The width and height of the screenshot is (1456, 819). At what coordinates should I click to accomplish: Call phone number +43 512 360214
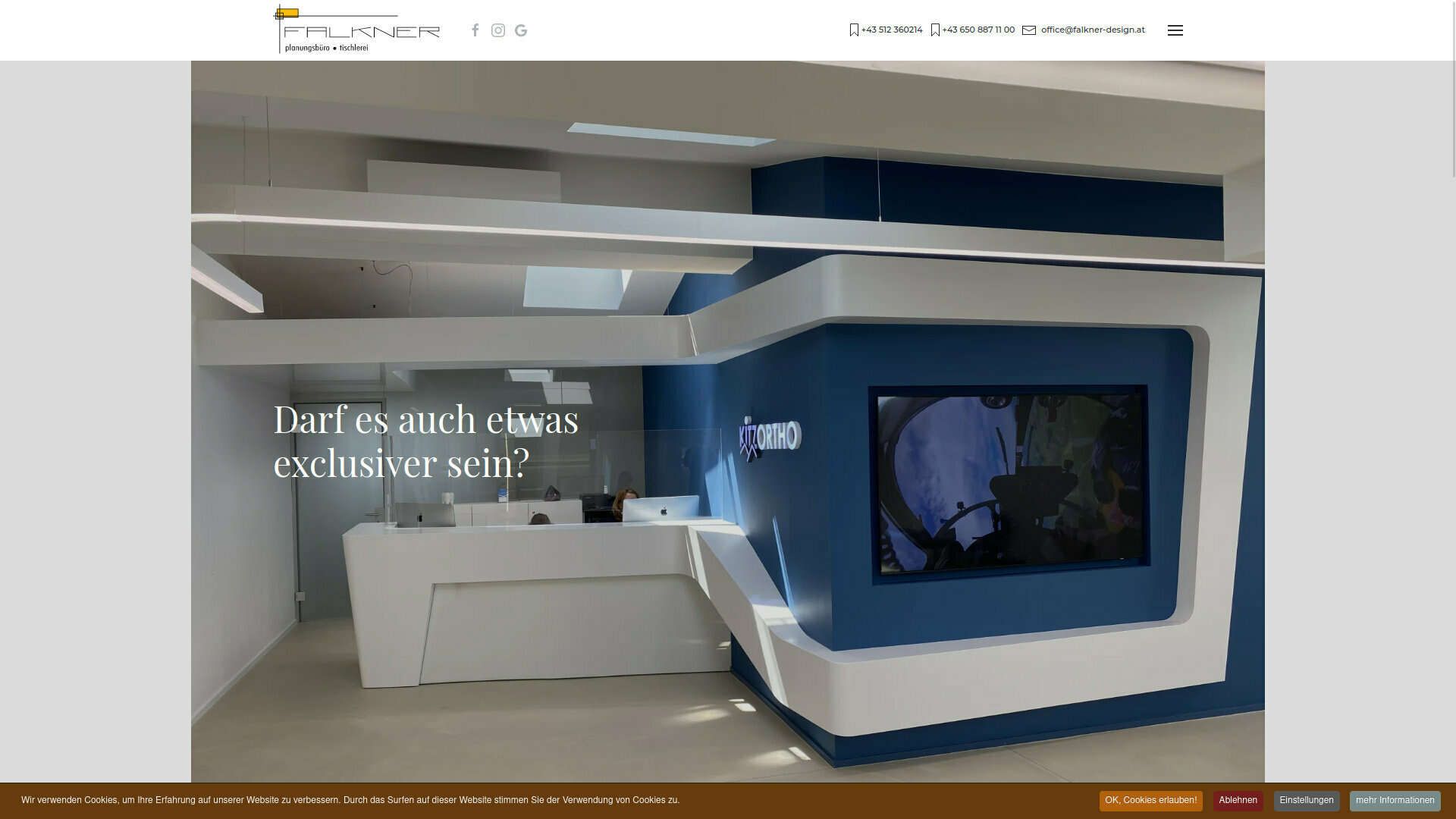pyautogui.click(x=892, y=30)
